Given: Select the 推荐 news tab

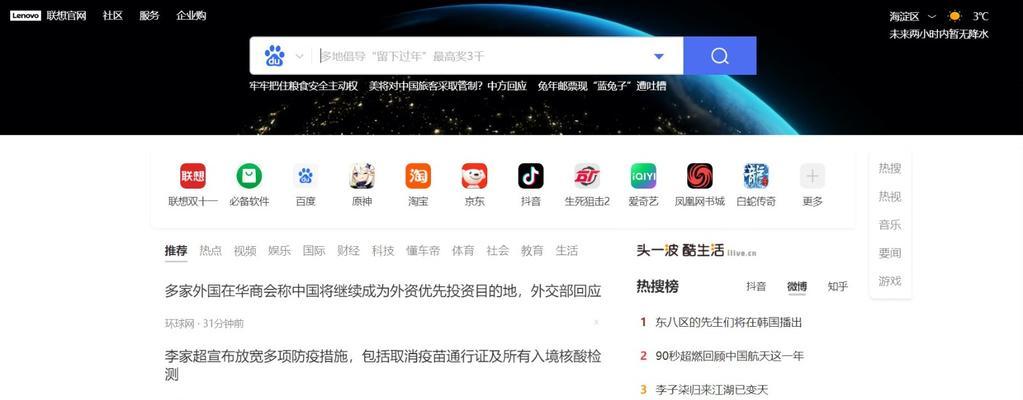Looking at the screenshot, I should point(176,251).
